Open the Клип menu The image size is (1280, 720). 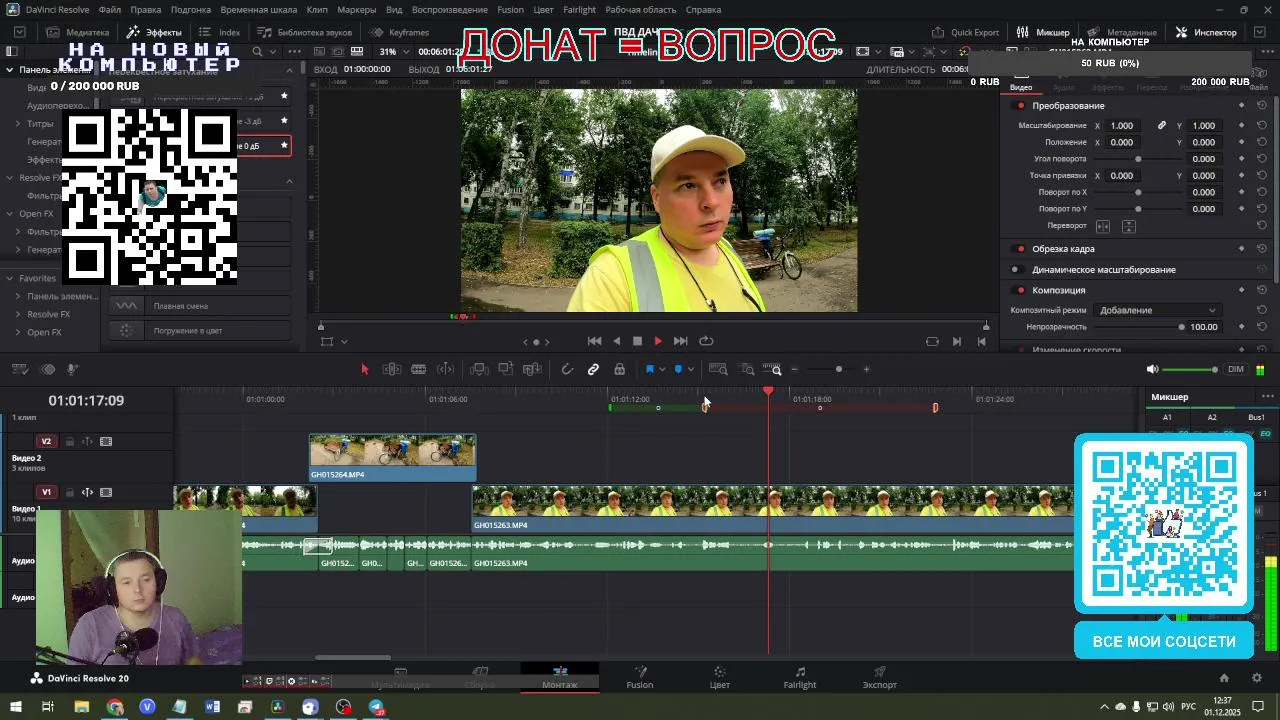[x=317, y=10]
